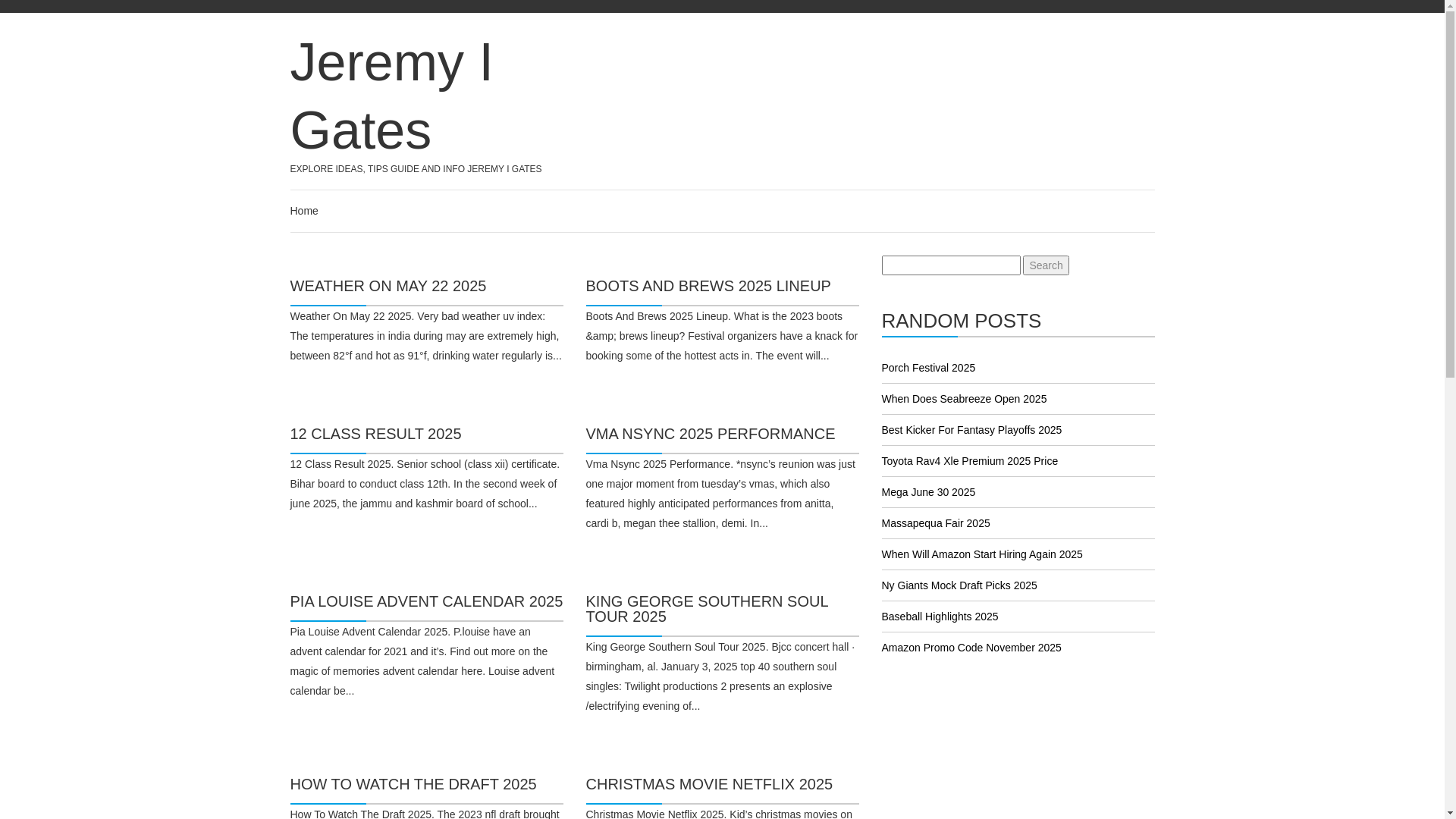
Task: Open Ny Giants Mock Draft Picks 2025
Action: coord(959,585)
